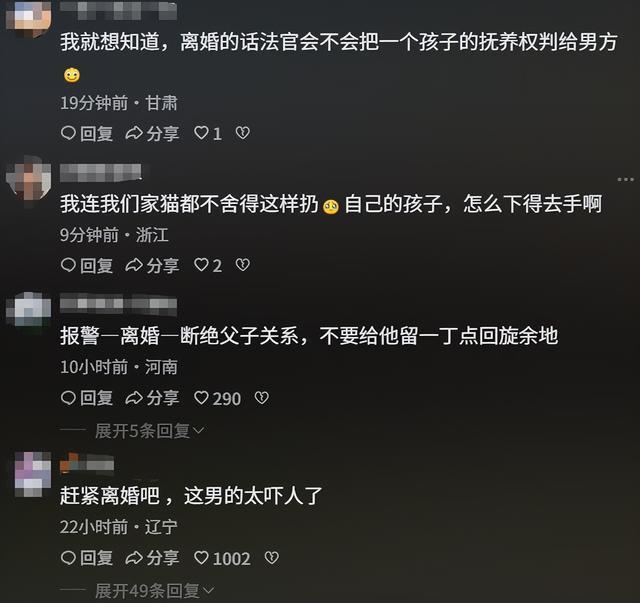Expand 展开49条回复 replies
Viewport: 640px width, 603px height.
coord(154,591)
